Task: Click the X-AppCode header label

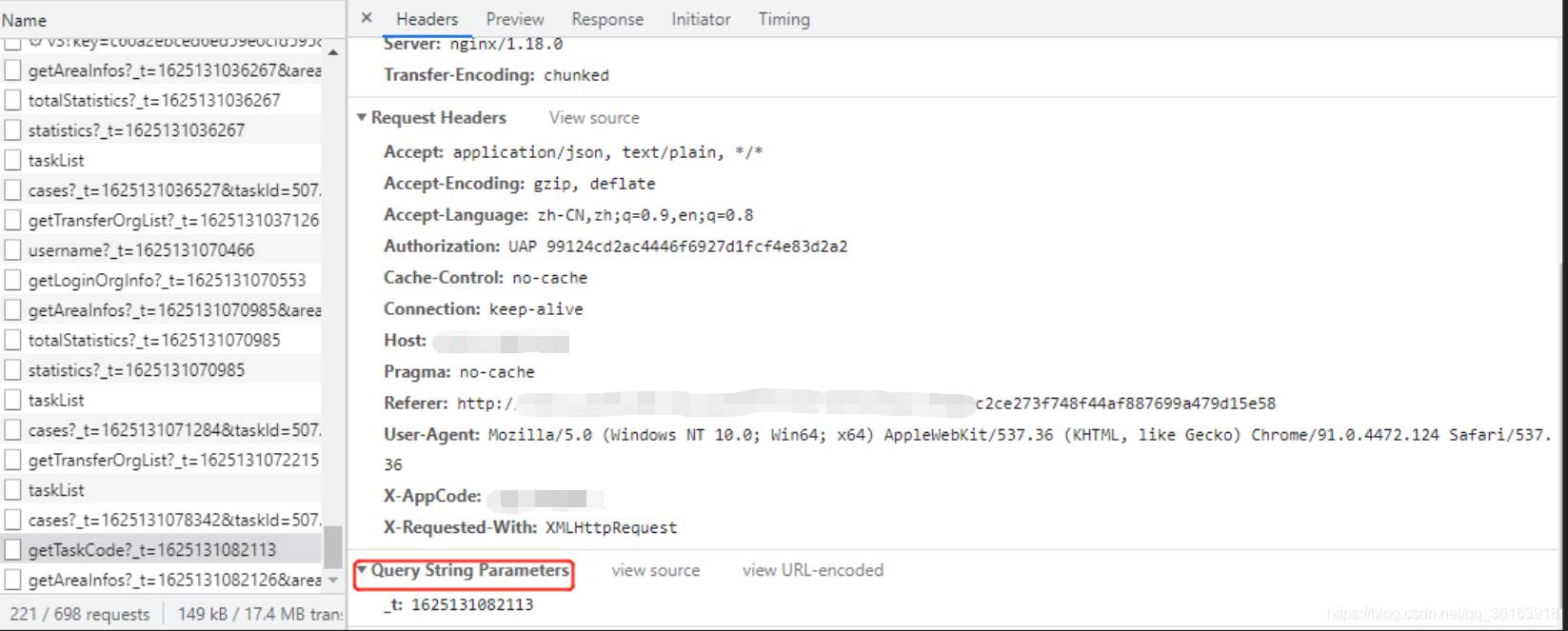Action: click(x=432, y=496)
